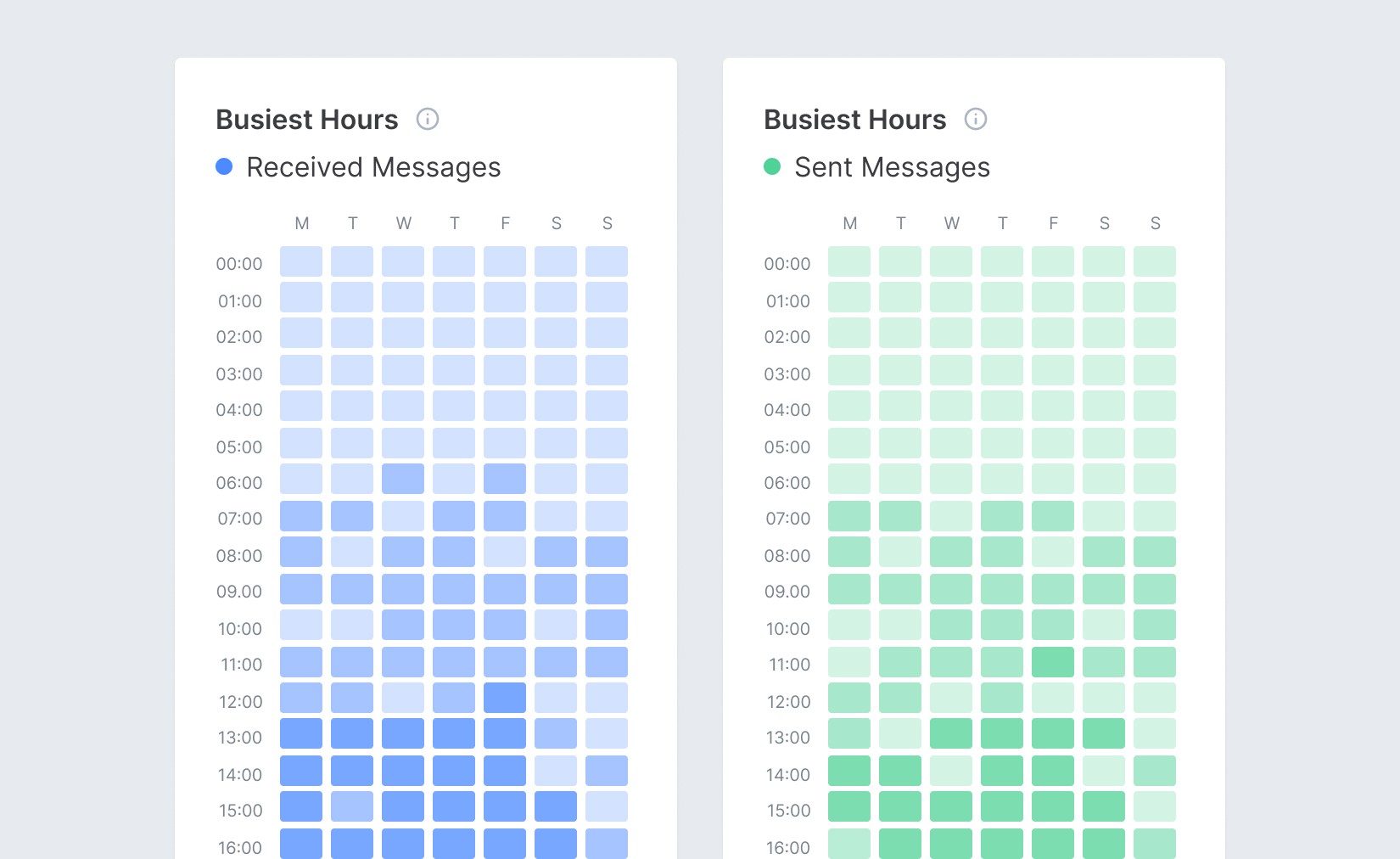
Task: Click the green legend dot for Sent Messages
Action: coord(773,167)
